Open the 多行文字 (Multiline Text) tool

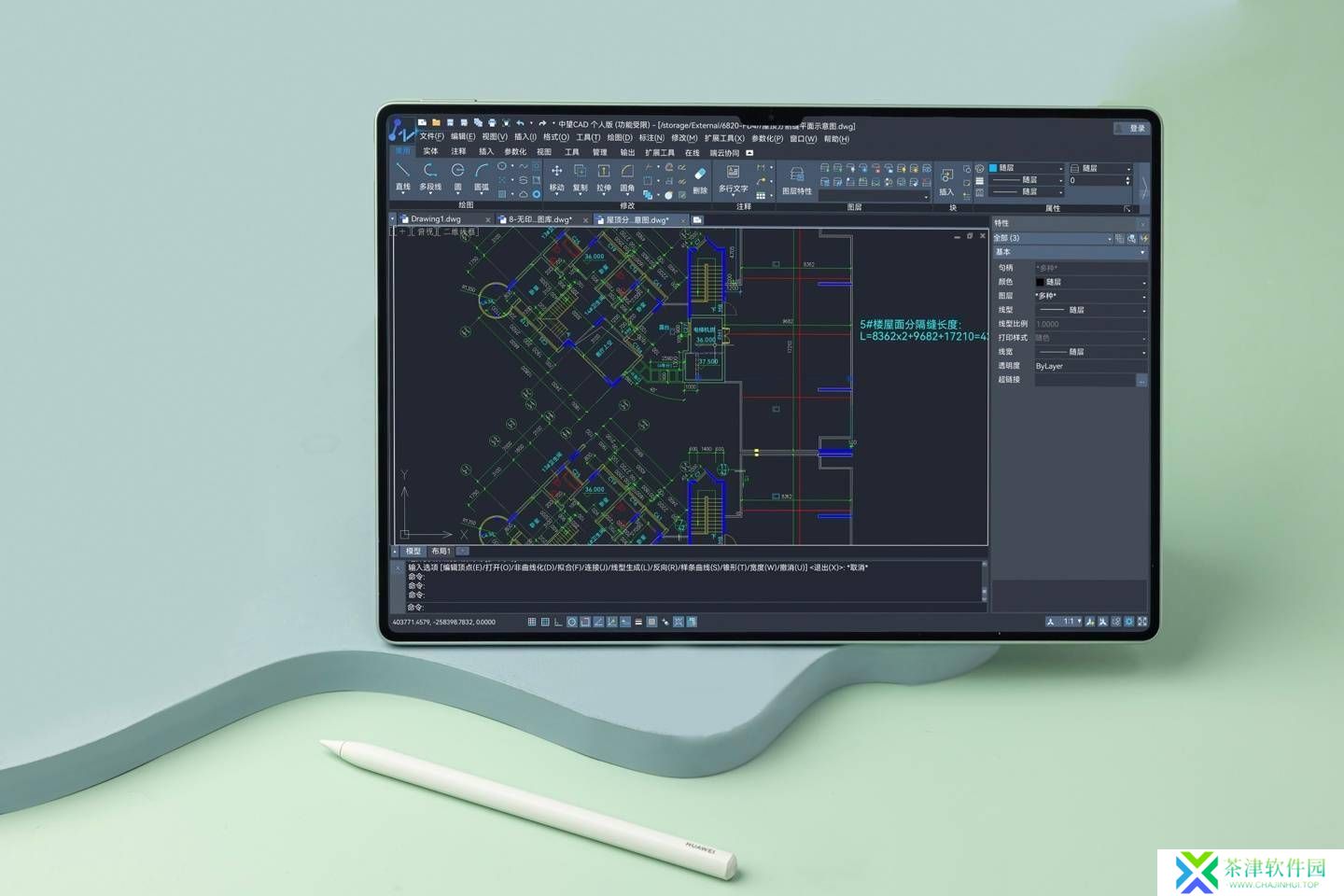click(733, 177)
